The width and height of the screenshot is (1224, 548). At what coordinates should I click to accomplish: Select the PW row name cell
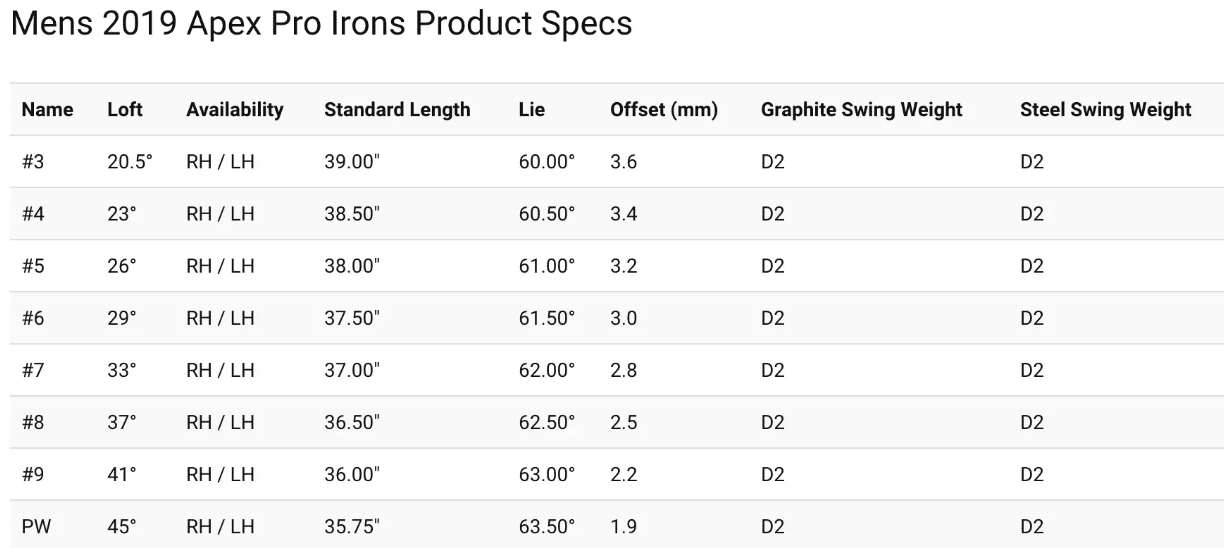[36, 526]
